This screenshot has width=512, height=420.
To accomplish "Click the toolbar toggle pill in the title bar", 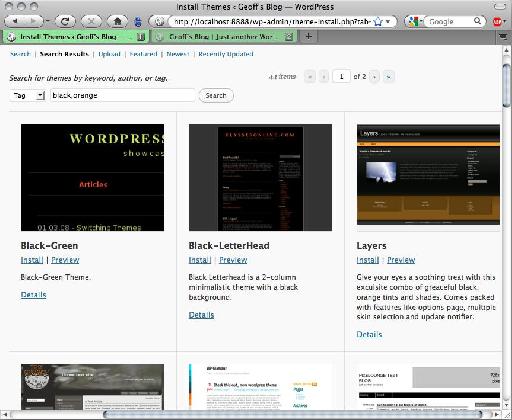I will click(x=499, y=6).
